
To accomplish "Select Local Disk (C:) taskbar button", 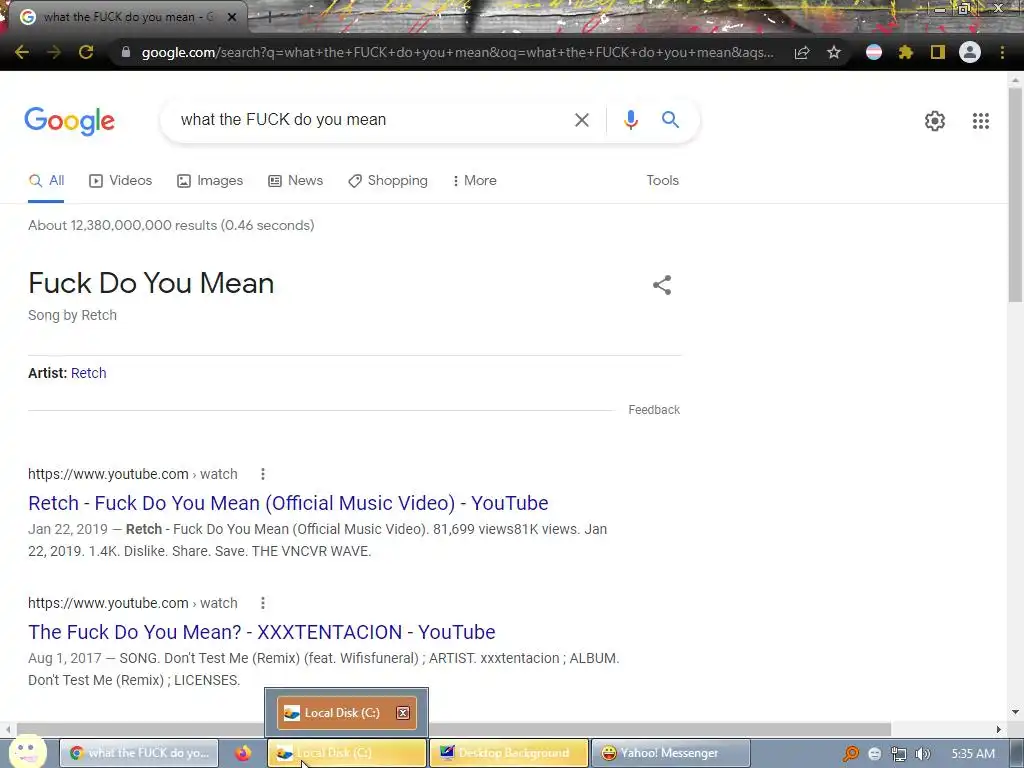I will tap(347, 753).
